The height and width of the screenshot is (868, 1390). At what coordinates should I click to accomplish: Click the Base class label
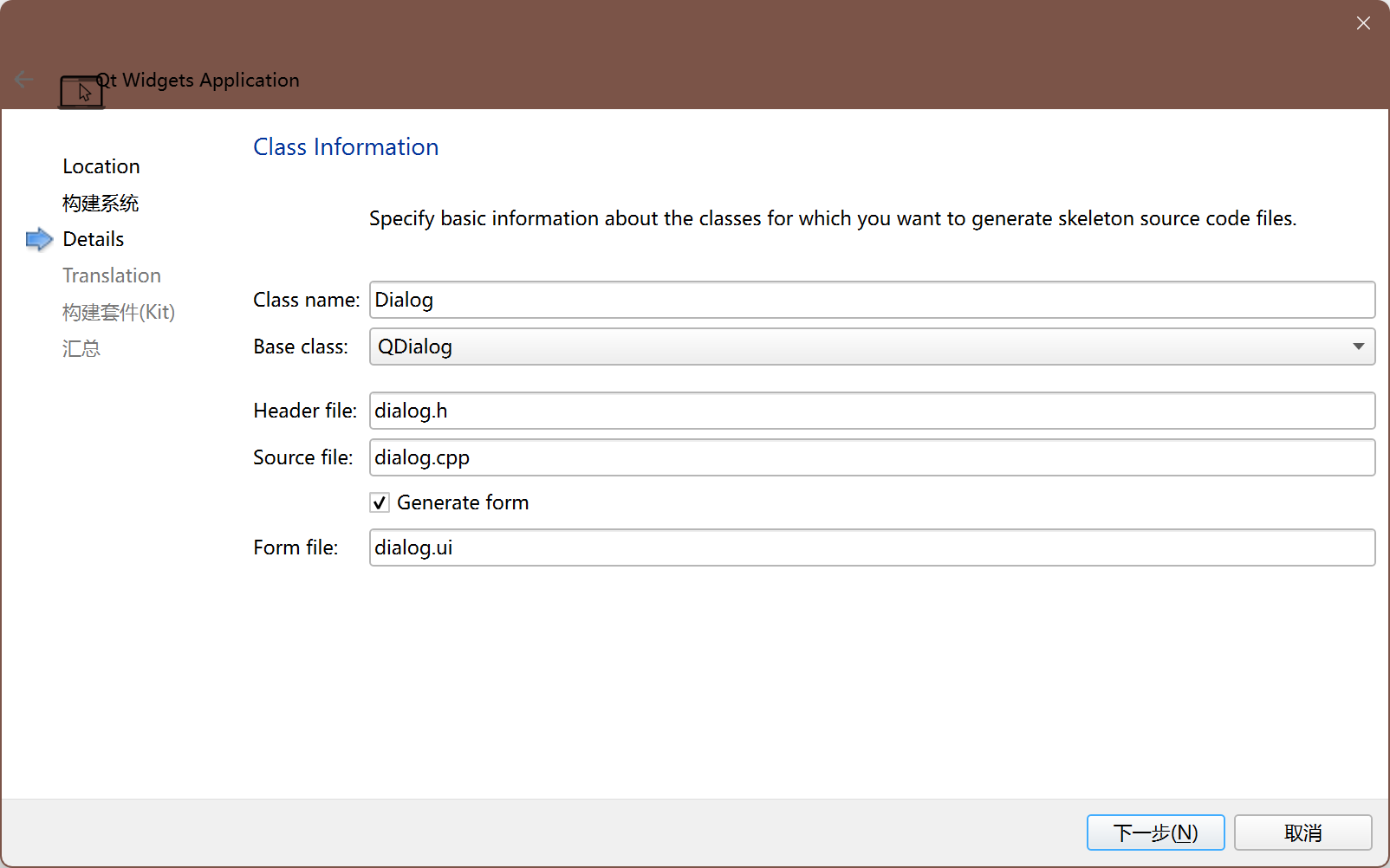pos(301,347)
